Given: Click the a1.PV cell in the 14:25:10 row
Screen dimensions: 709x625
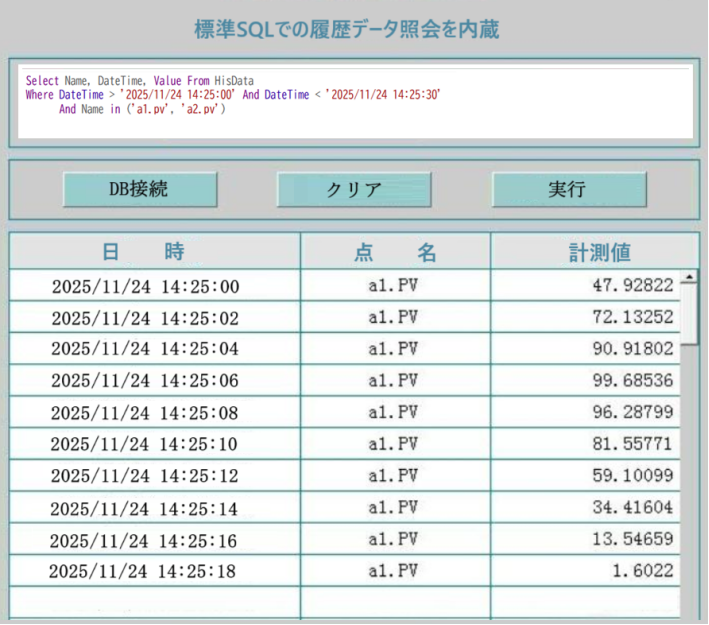Looking at the screenshot, I should [x=393, y=444].
